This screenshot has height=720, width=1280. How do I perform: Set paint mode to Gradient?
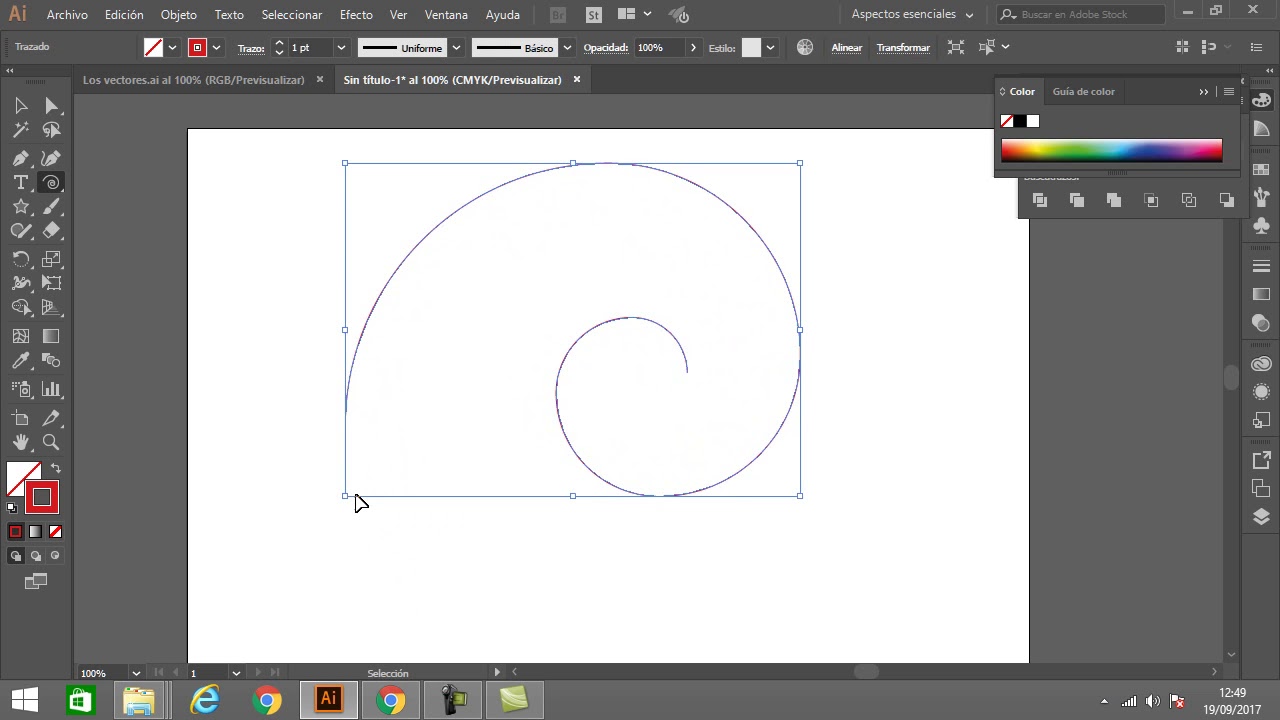[x=35, y=531]
